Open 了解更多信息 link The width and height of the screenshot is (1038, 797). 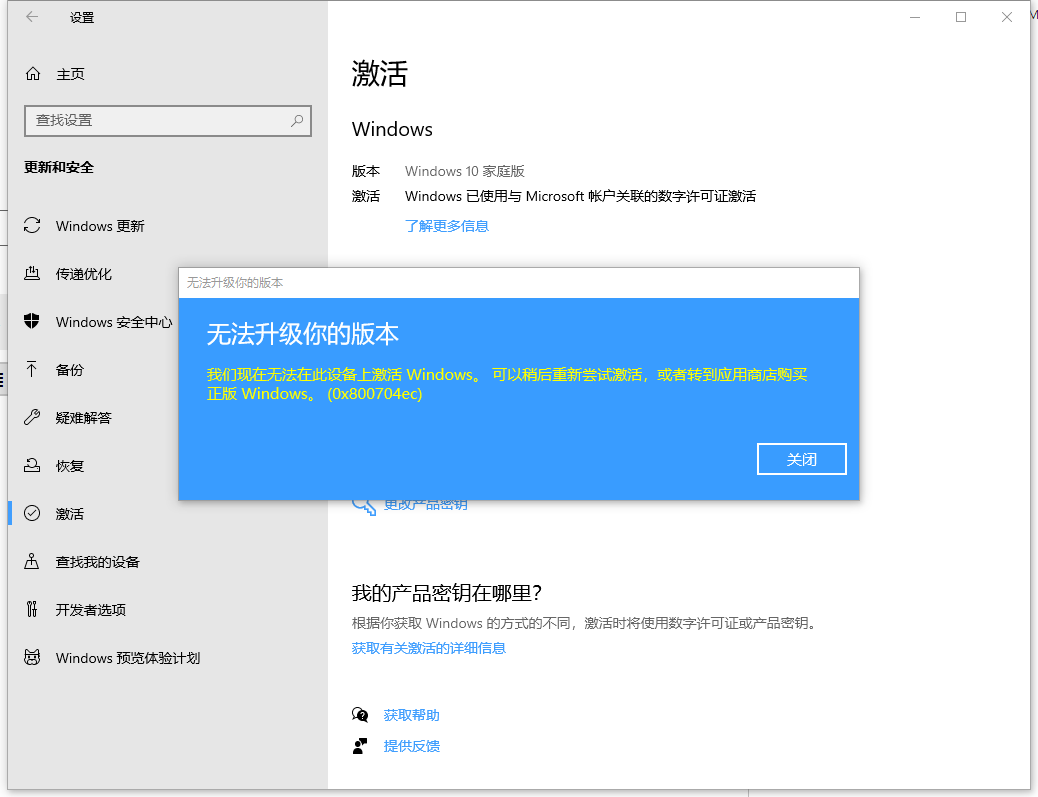447,226
